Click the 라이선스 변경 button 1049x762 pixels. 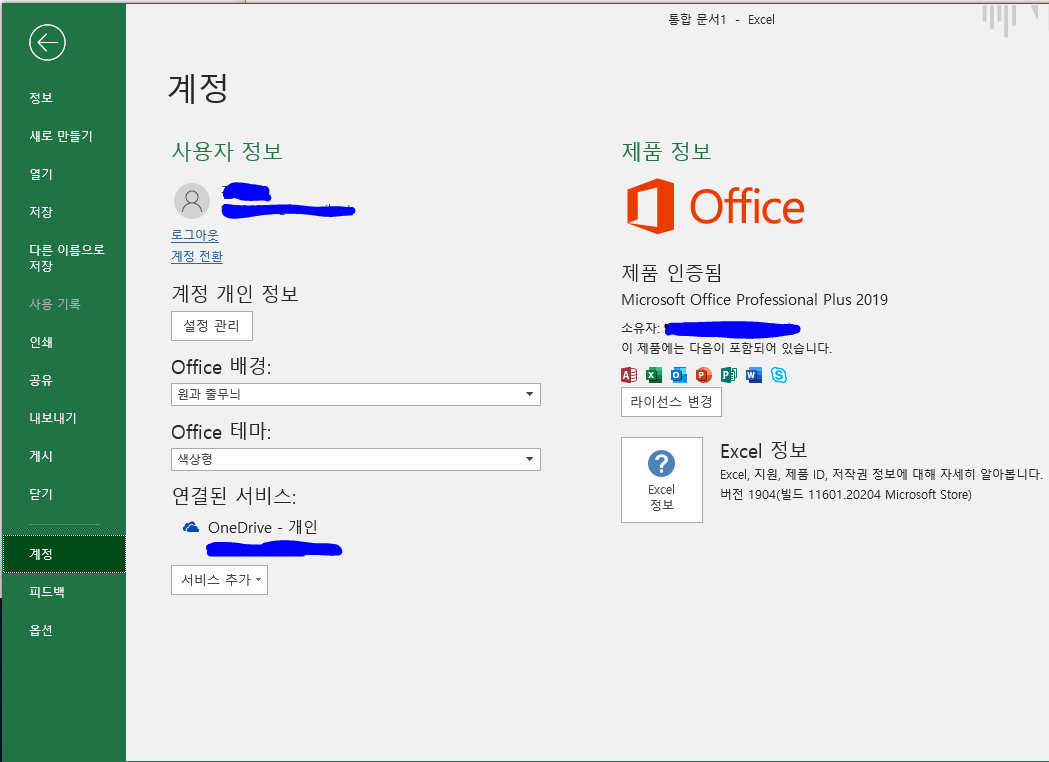(x=671, y=402)
